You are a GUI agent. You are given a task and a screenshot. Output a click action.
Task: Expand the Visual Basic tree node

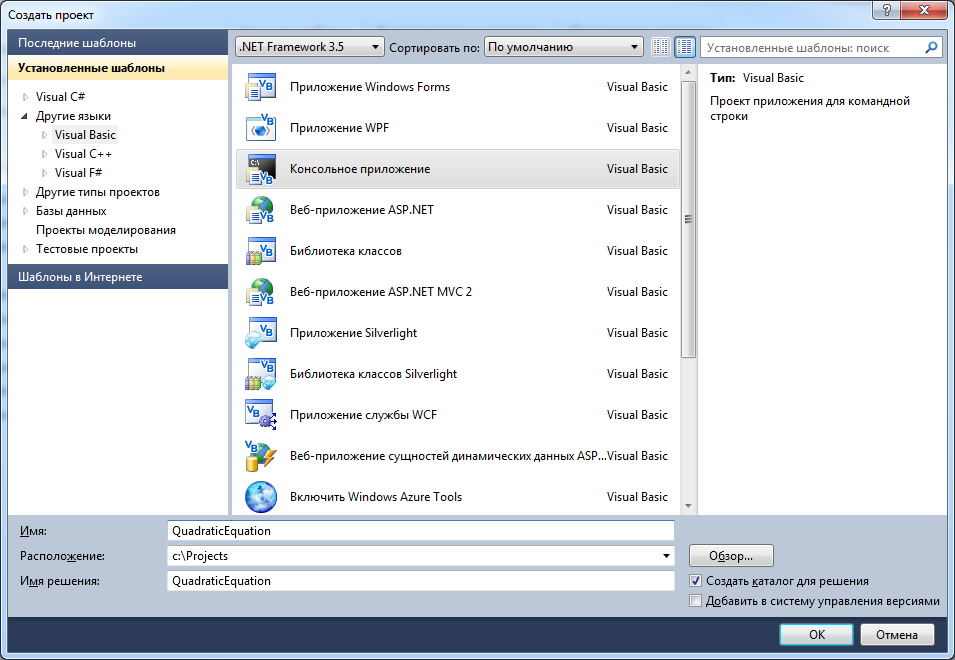tap(44, 135)
